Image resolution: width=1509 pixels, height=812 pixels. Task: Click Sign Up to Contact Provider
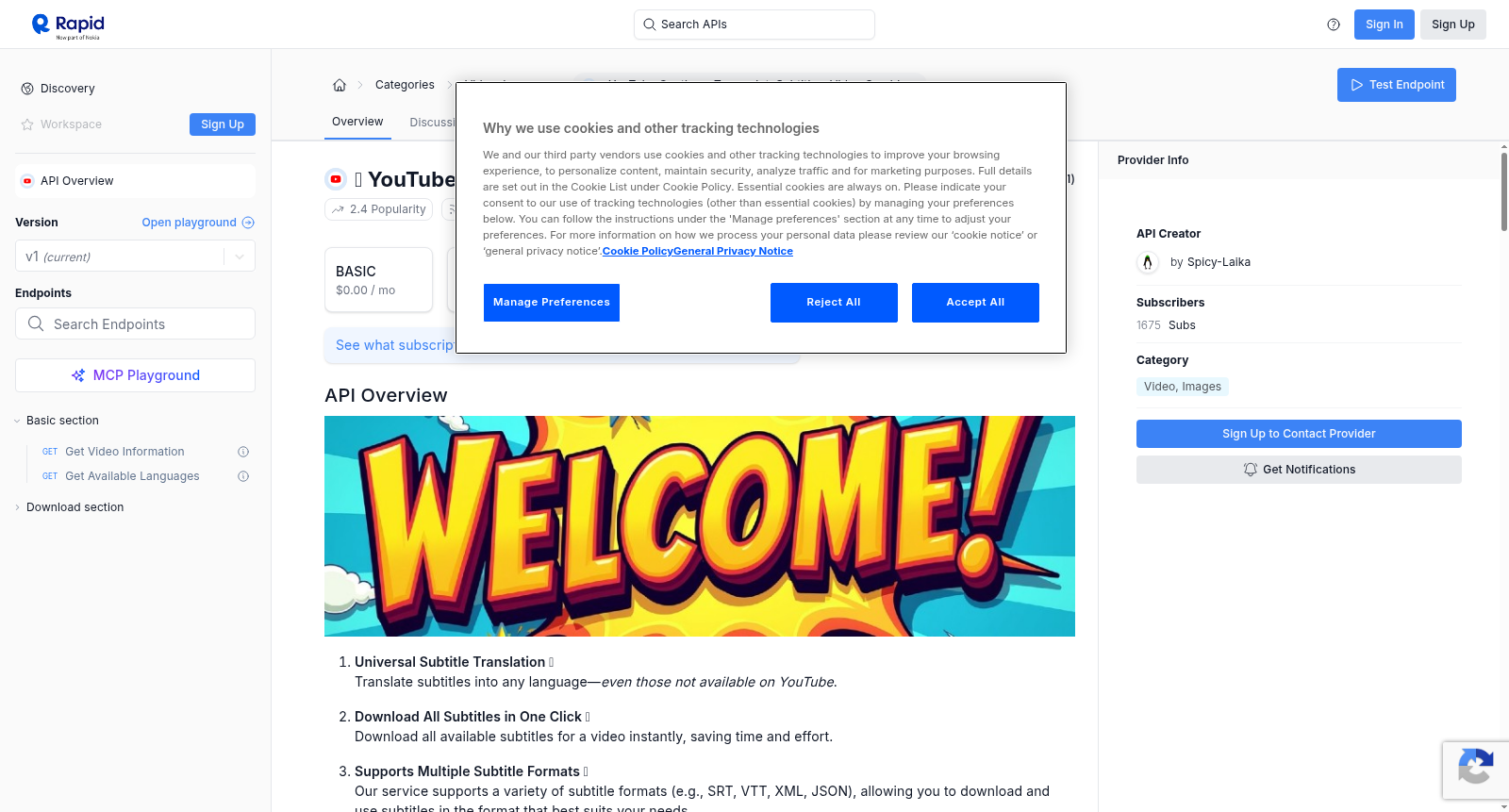(x=1299, y=434)
